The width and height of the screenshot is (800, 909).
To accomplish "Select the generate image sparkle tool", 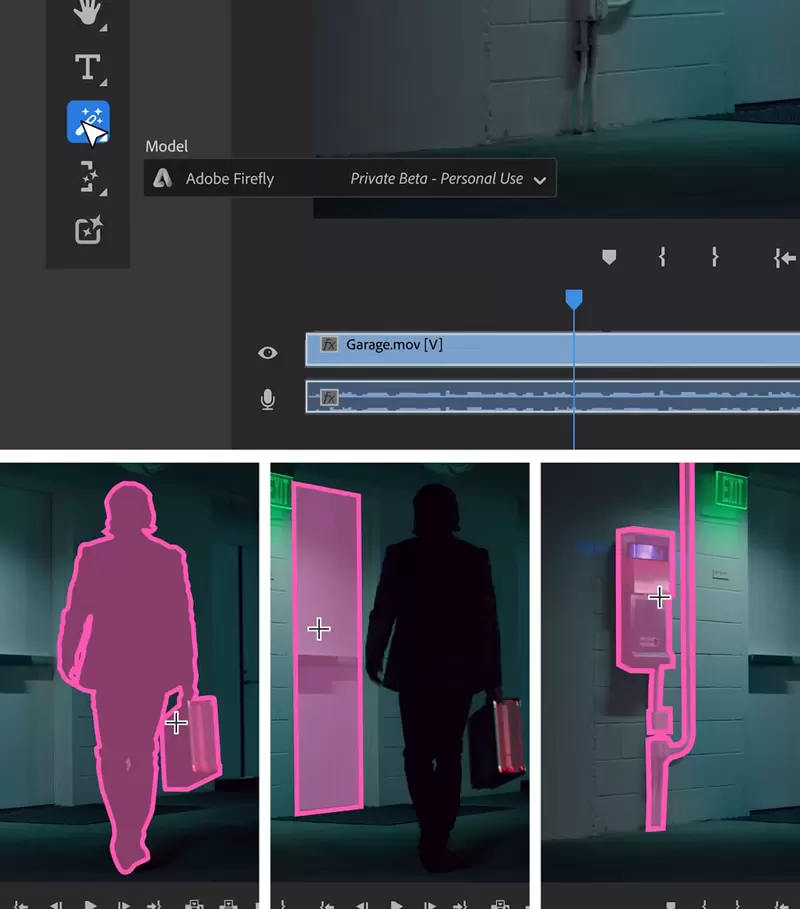I will click(88, 231).
